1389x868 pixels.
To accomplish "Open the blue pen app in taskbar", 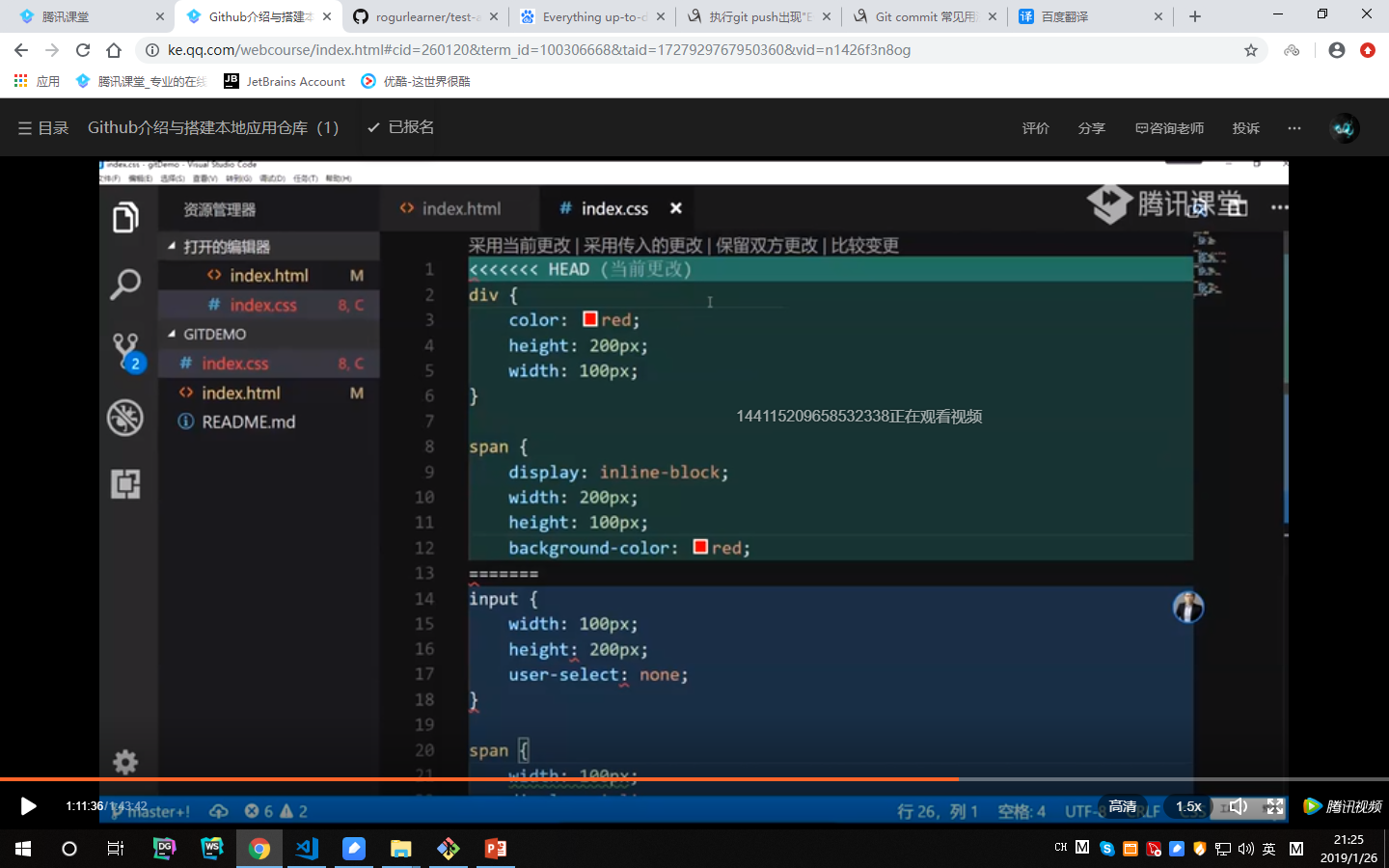I will click(354, 849).
